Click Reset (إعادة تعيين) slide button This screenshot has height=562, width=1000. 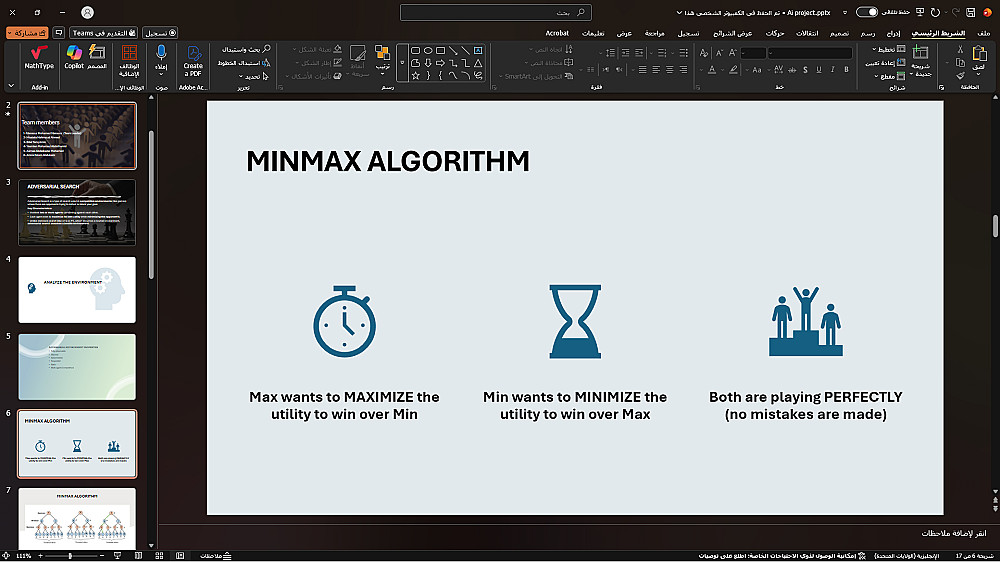885,63
